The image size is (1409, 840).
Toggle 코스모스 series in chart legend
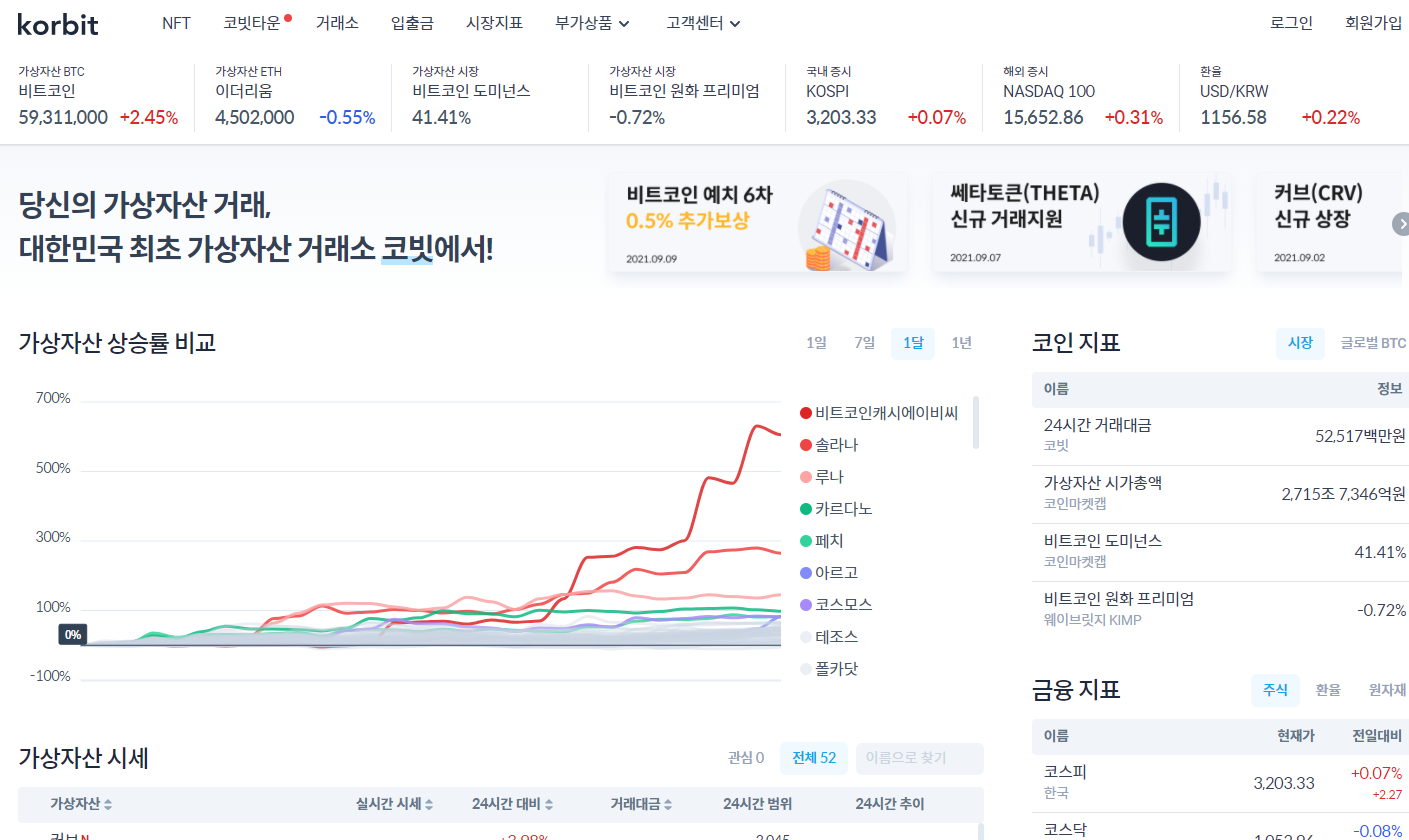[835, 605]
